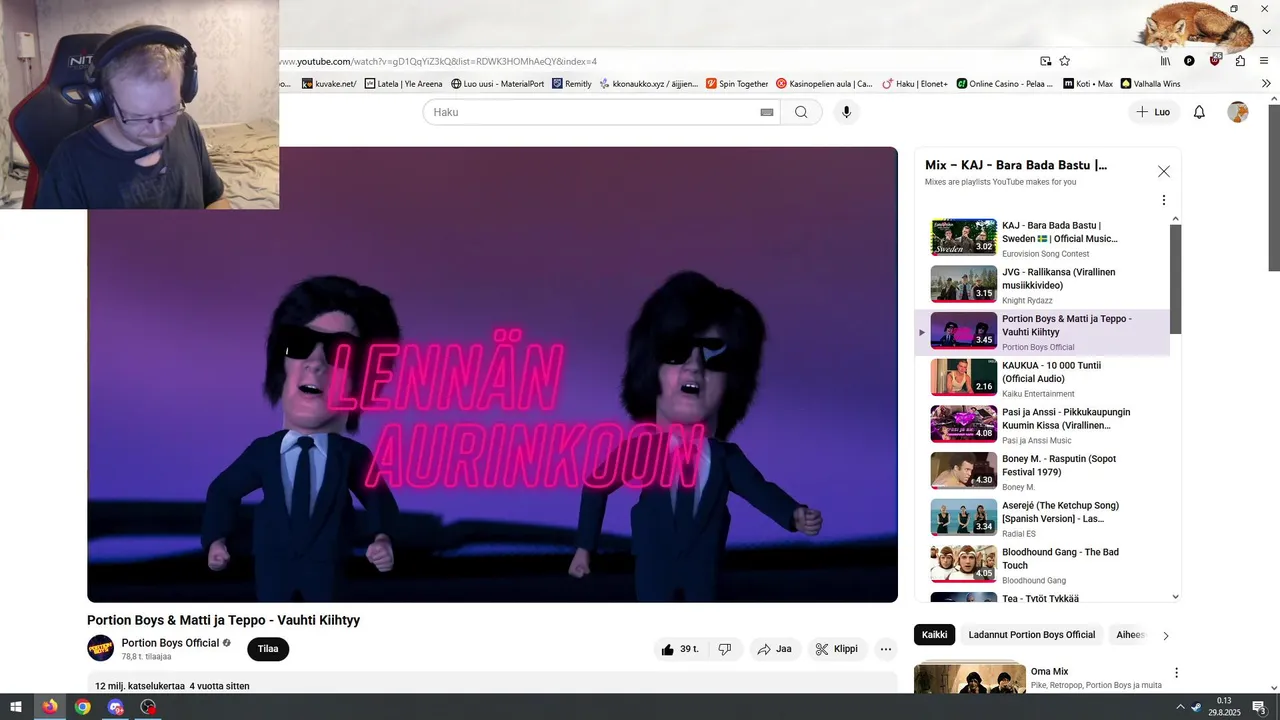Play KAJ - Bara Bada Bastu thumbnail
This screenshot has height=720, width=1280.
coord(964,237)
